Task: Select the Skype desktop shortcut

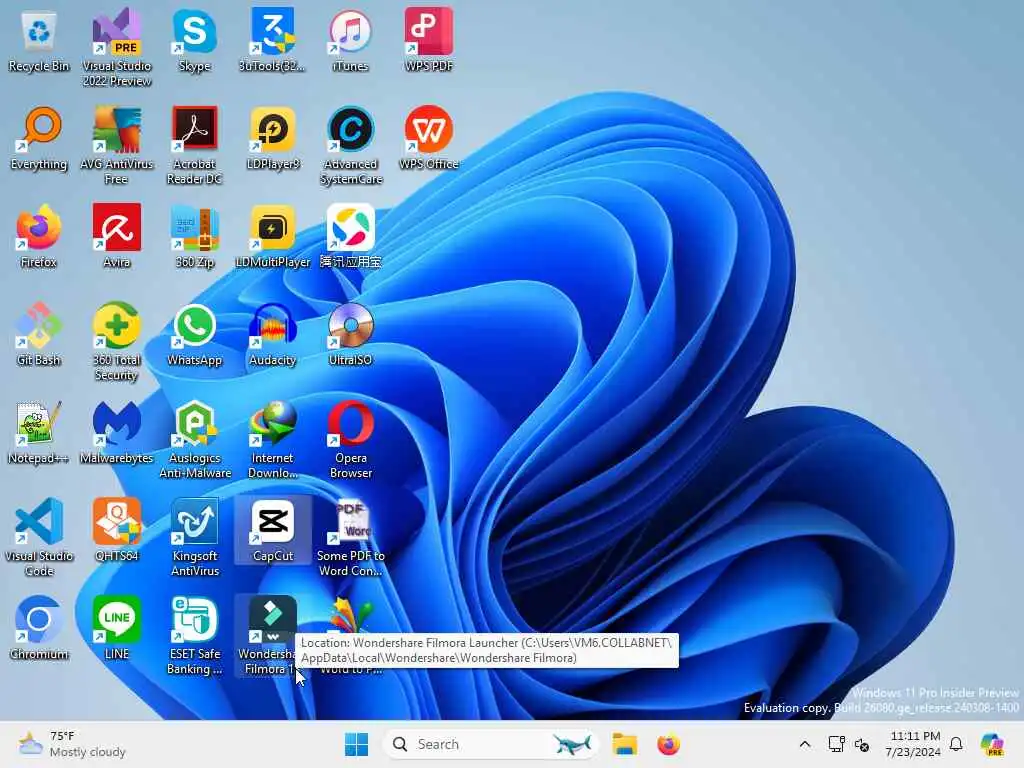Action: pos(195,39)
